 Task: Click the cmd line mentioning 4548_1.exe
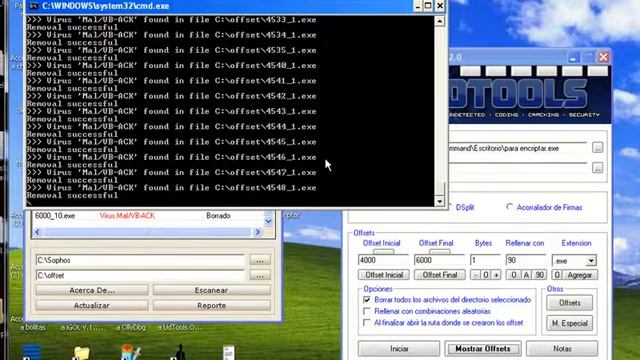tap(171, 188)
